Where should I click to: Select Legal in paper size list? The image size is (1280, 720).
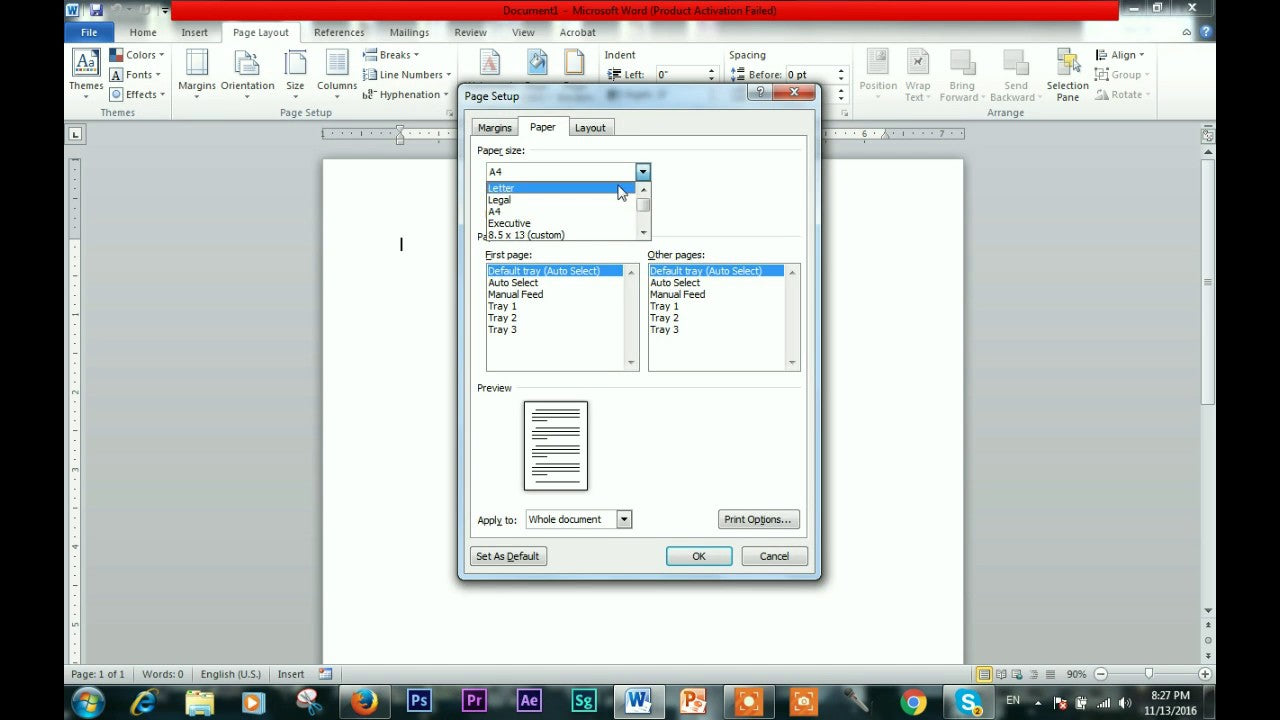pos(499,200)
